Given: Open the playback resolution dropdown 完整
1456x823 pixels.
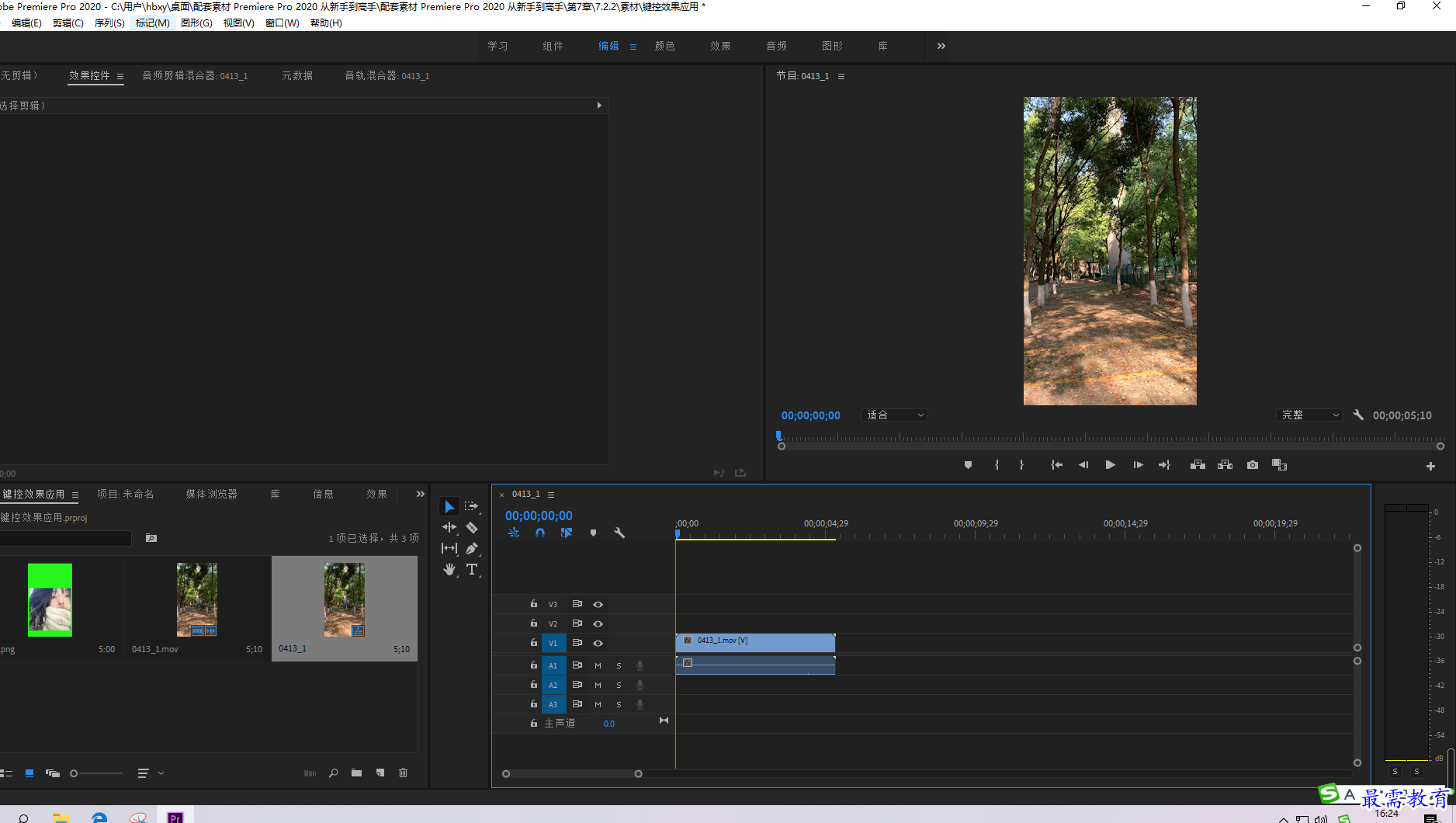Looking at the screenshot, I should [x=1309, y=415].
